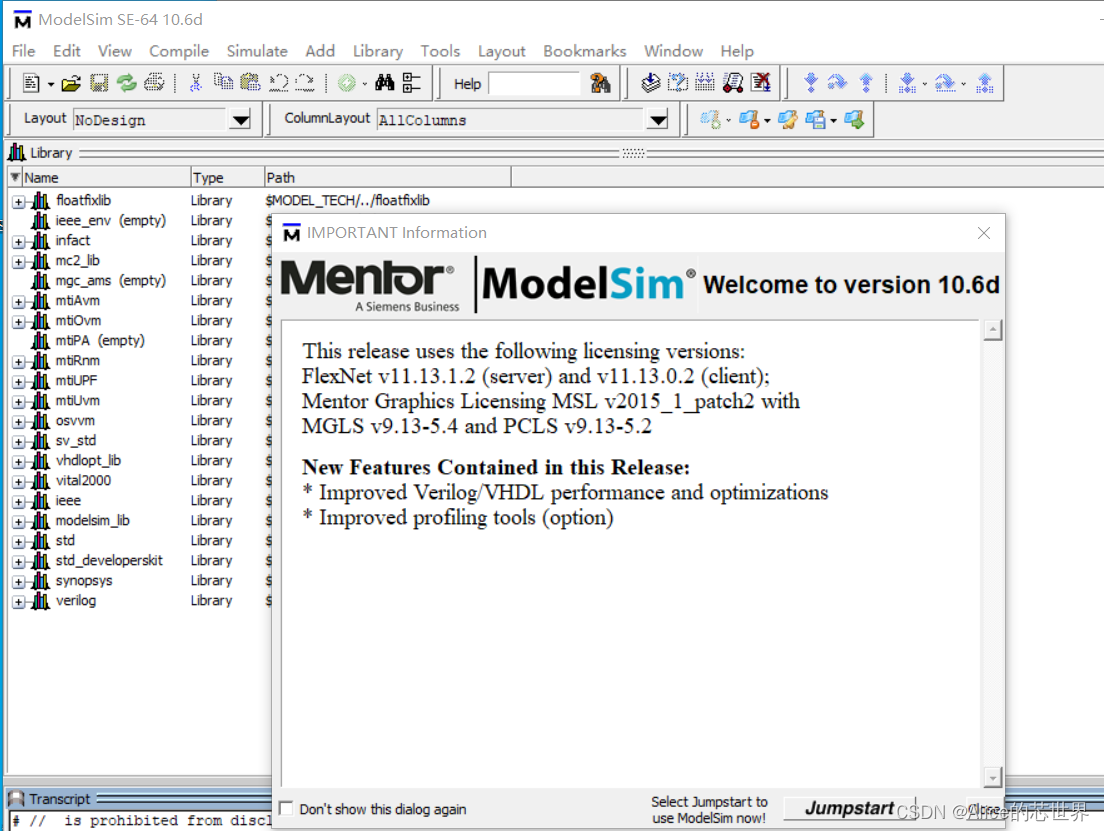Select the sv_std library row
The height and width of the screenshot is (831, 1104).
(x=75, y=441)
